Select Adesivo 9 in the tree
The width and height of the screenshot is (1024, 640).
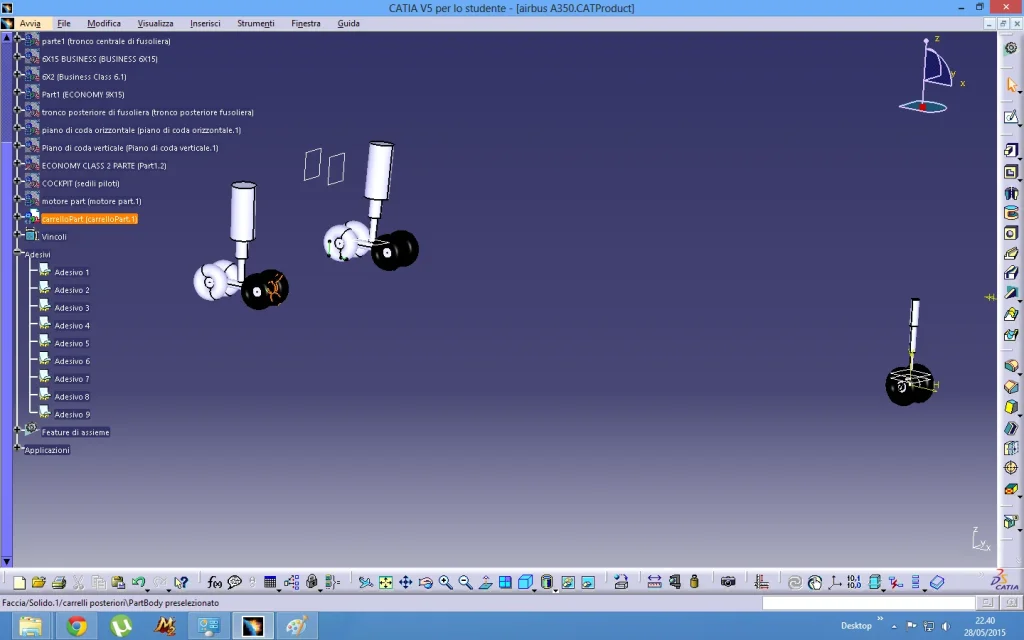click(x=72, y=415)
